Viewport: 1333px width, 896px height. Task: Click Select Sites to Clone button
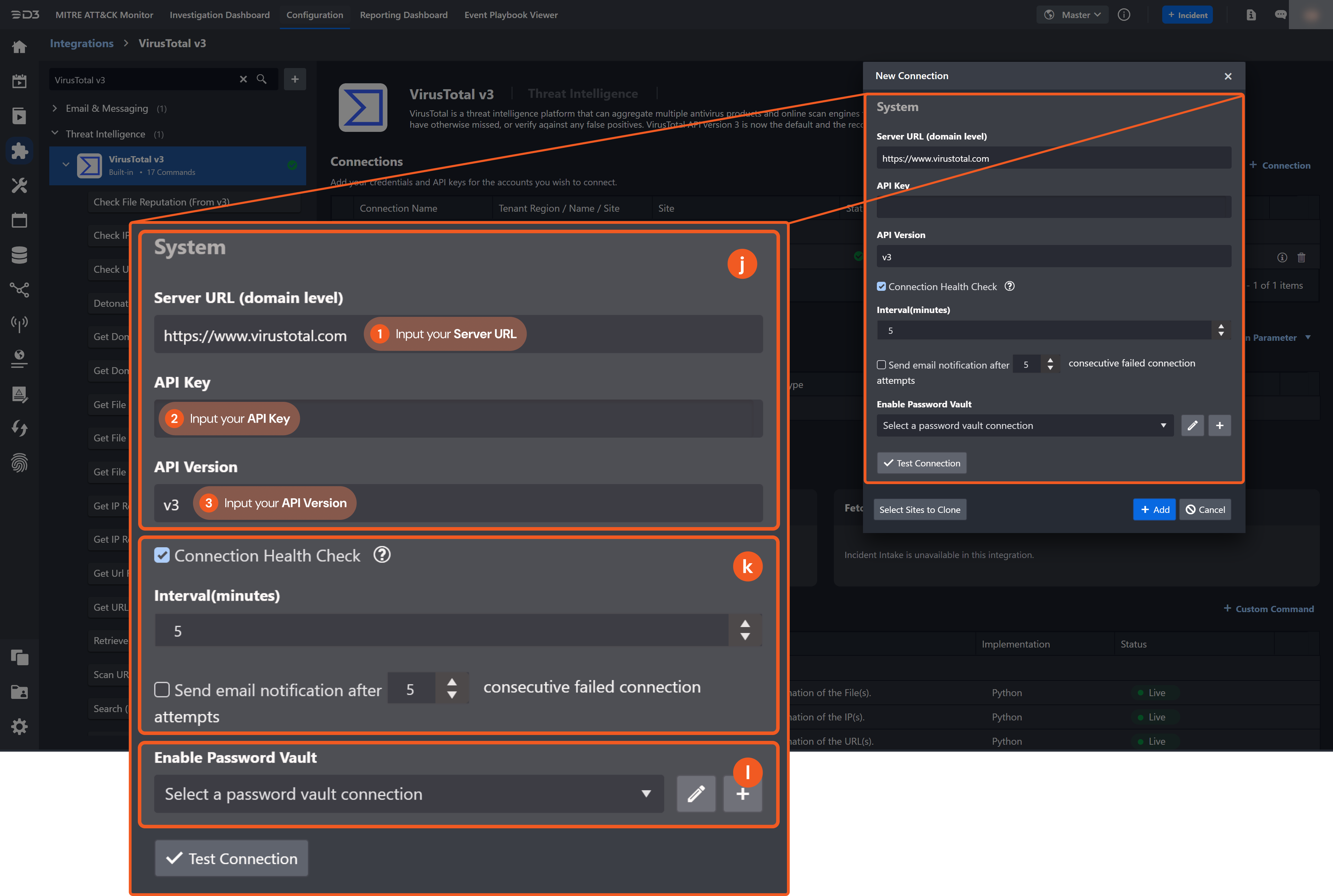coord(920,509)
